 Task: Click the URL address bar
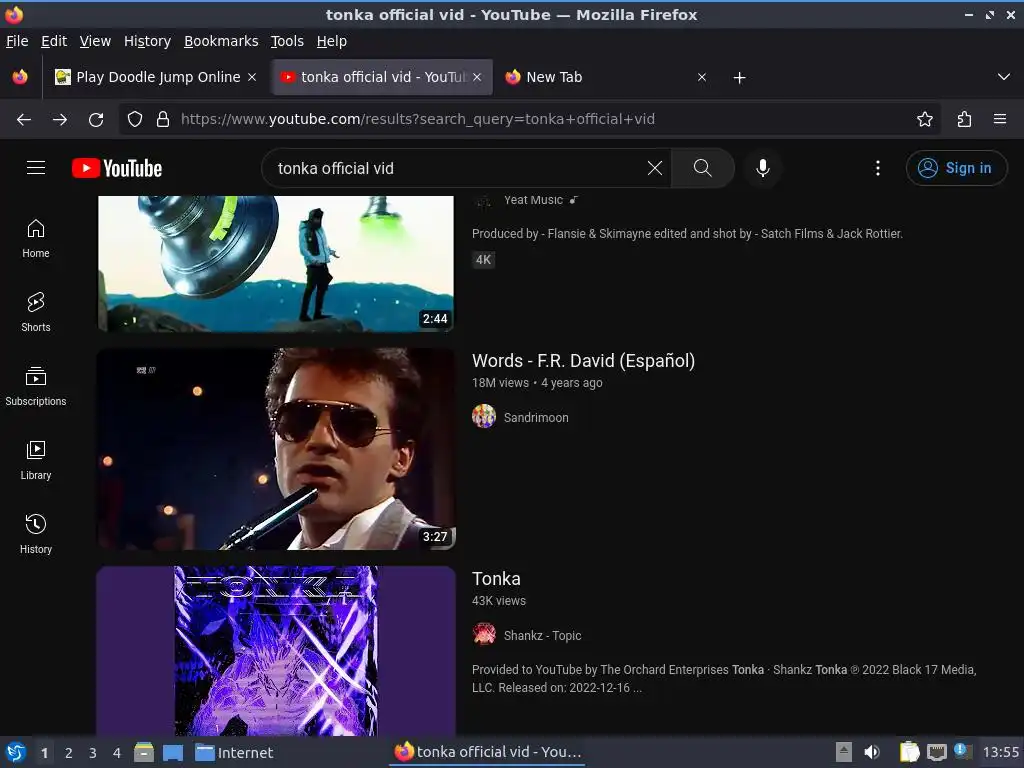[531, 119]
